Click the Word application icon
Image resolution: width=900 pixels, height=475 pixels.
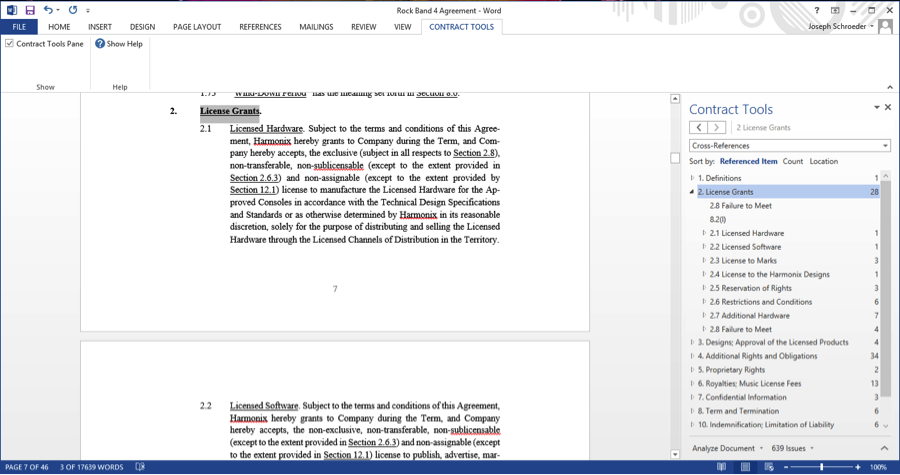11,10
